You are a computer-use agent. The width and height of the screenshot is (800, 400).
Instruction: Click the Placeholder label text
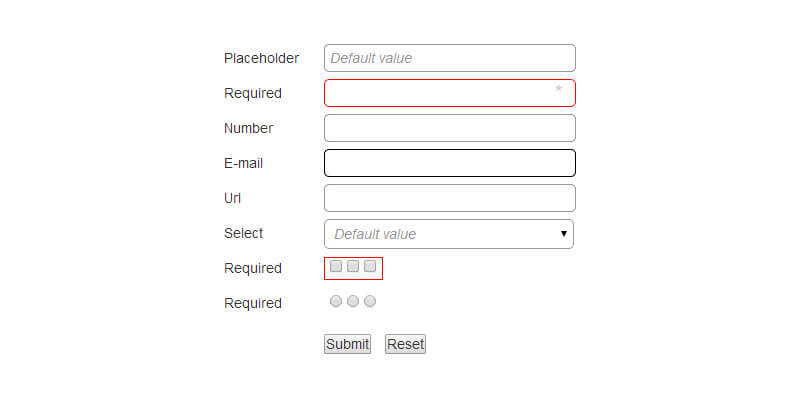pos(261,58)
